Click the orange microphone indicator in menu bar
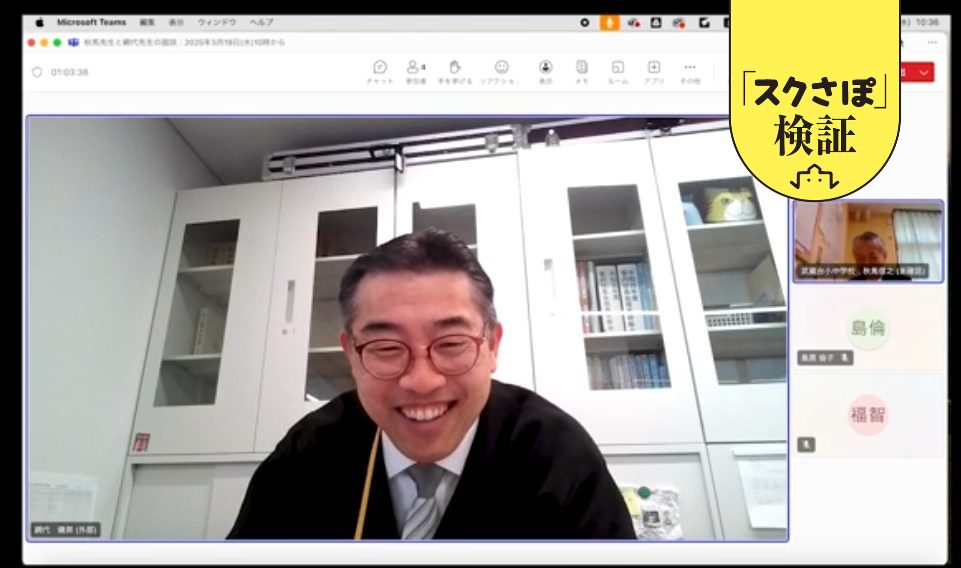961x568 pixels. [609, 22]
